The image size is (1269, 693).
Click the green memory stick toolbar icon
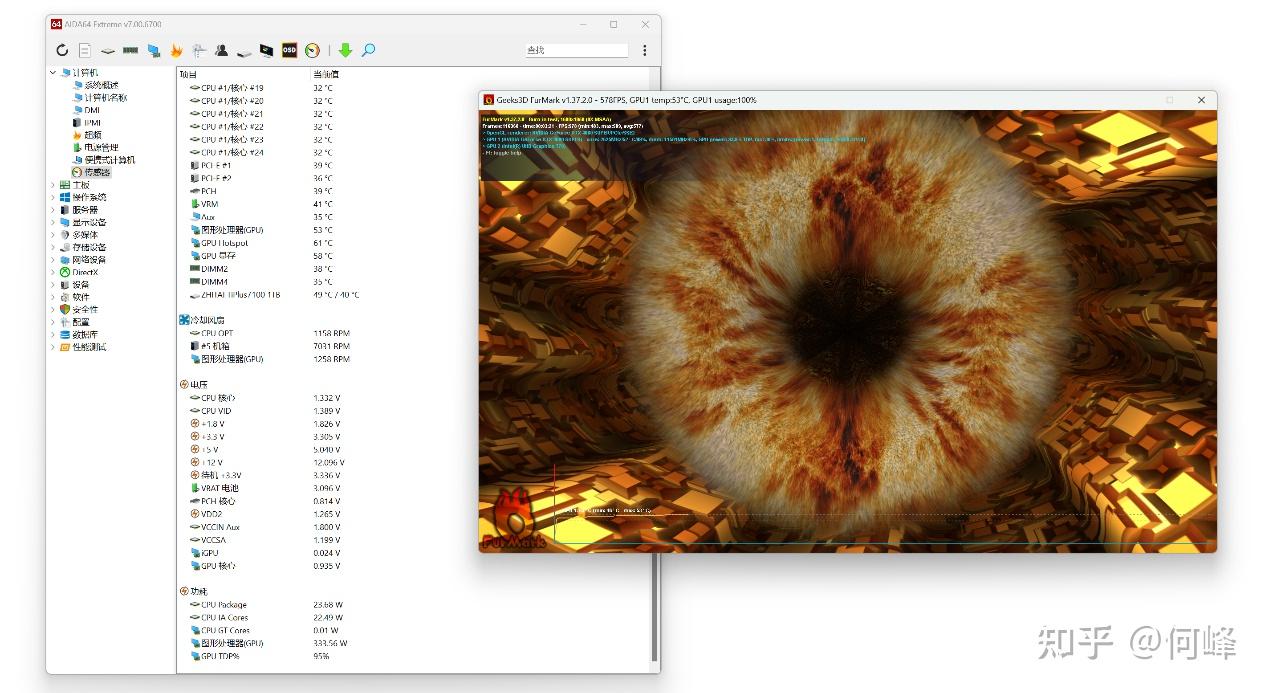(x=131, y=50)
